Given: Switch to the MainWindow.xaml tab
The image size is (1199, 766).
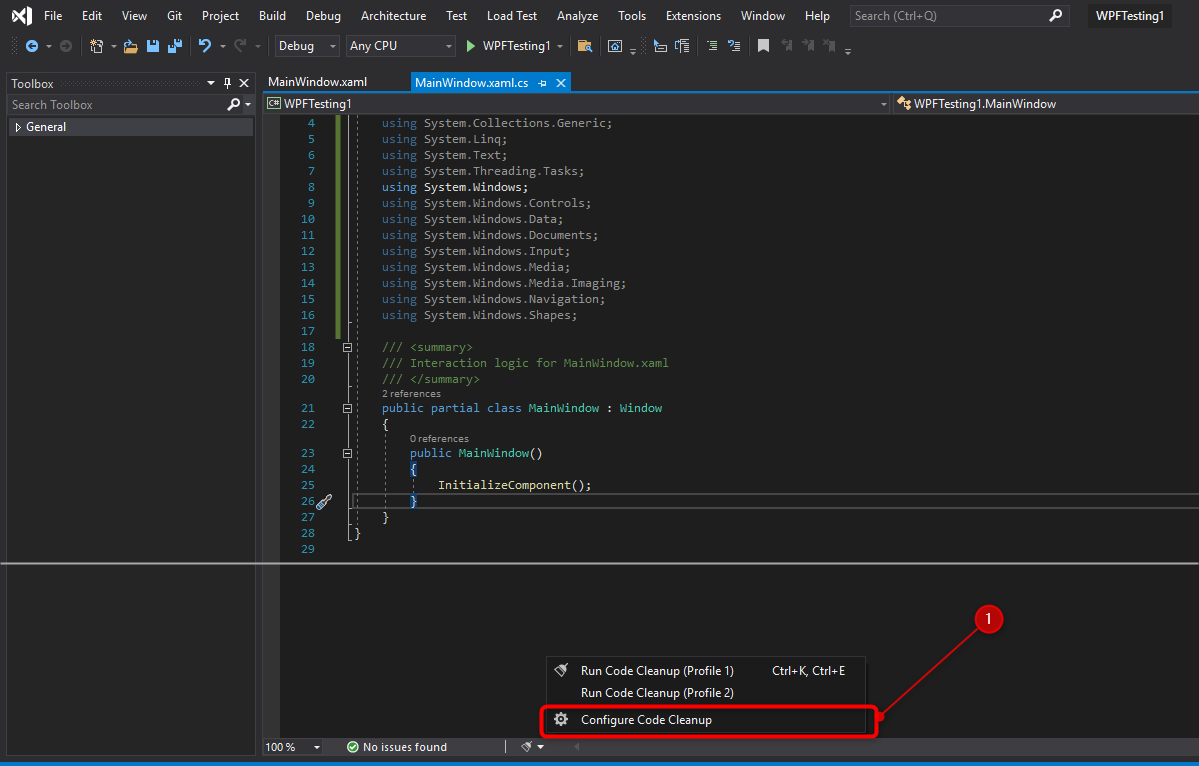Looking at the screenshot, I should point(318,82).
